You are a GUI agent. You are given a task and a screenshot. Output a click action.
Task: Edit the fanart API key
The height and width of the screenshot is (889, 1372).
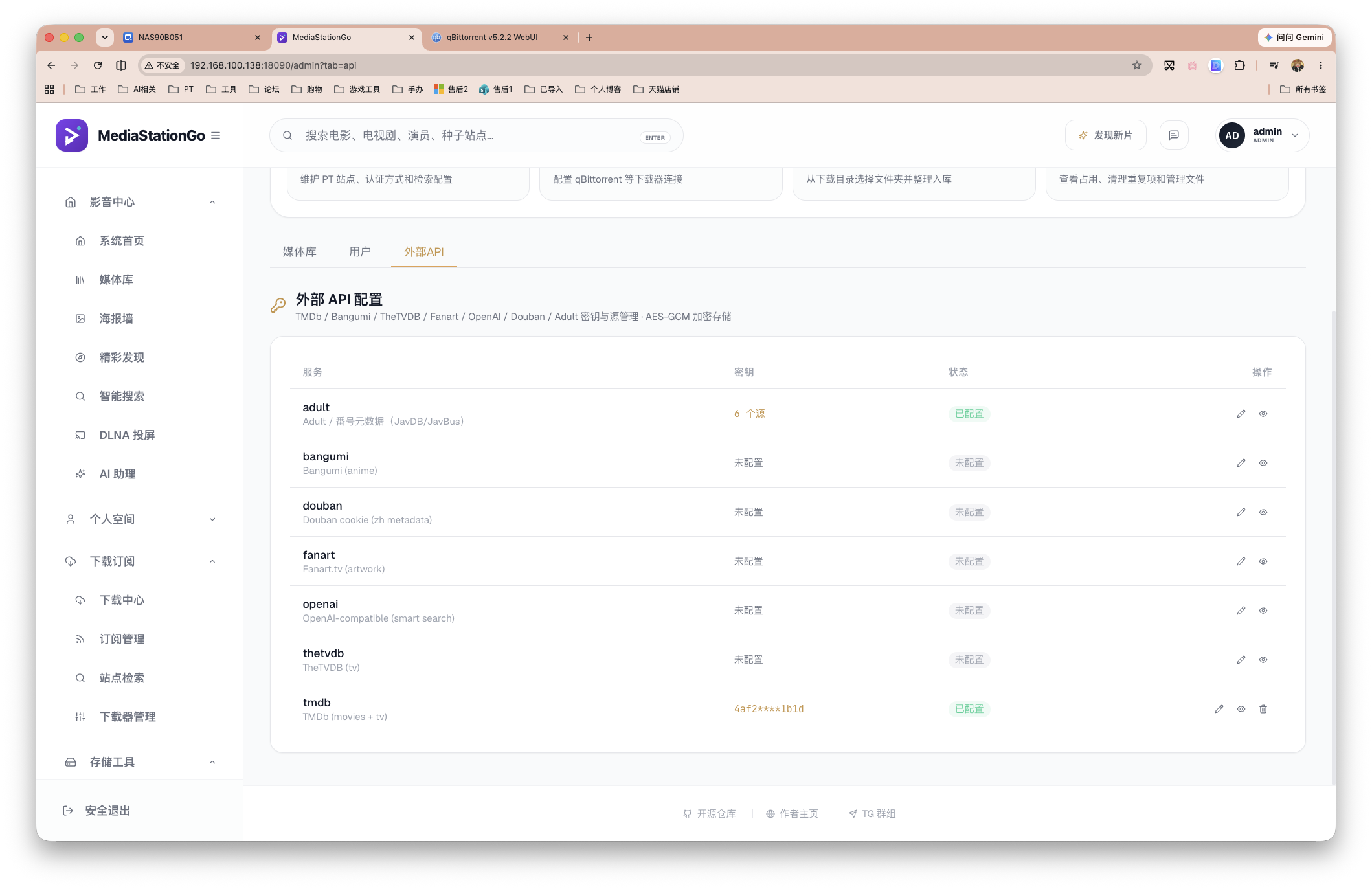[x=1241, y=561]
